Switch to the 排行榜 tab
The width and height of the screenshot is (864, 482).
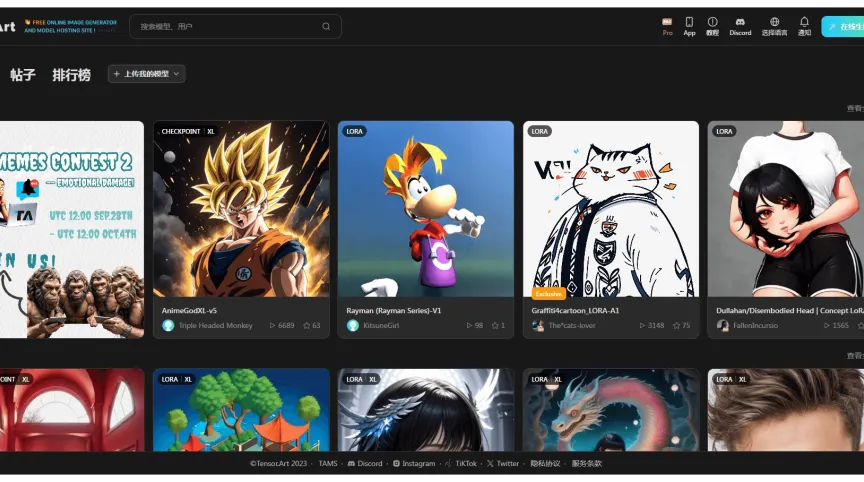point(72,74)
